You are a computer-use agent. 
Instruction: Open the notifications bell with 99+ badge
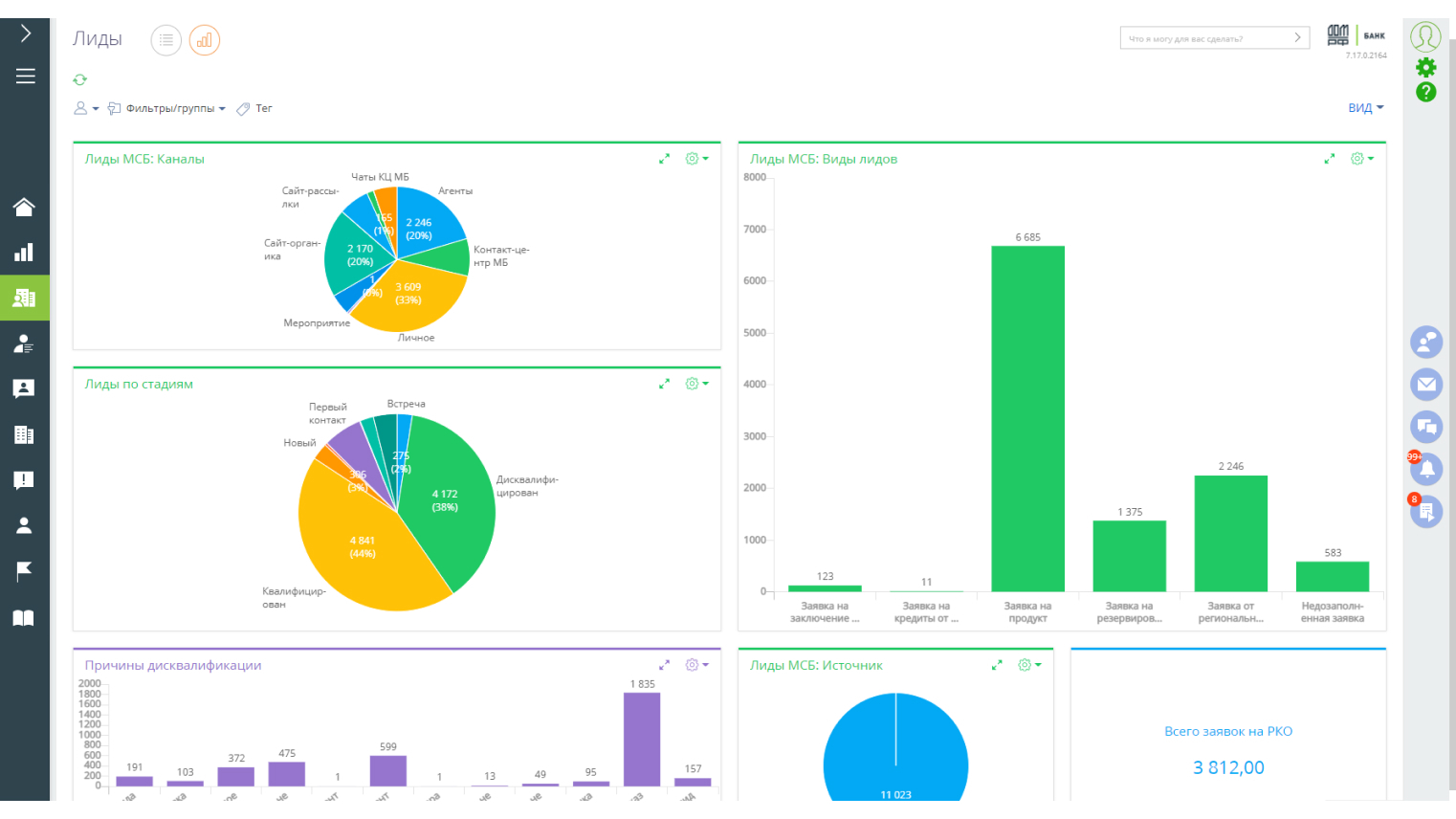click(x=1426, y=469)
